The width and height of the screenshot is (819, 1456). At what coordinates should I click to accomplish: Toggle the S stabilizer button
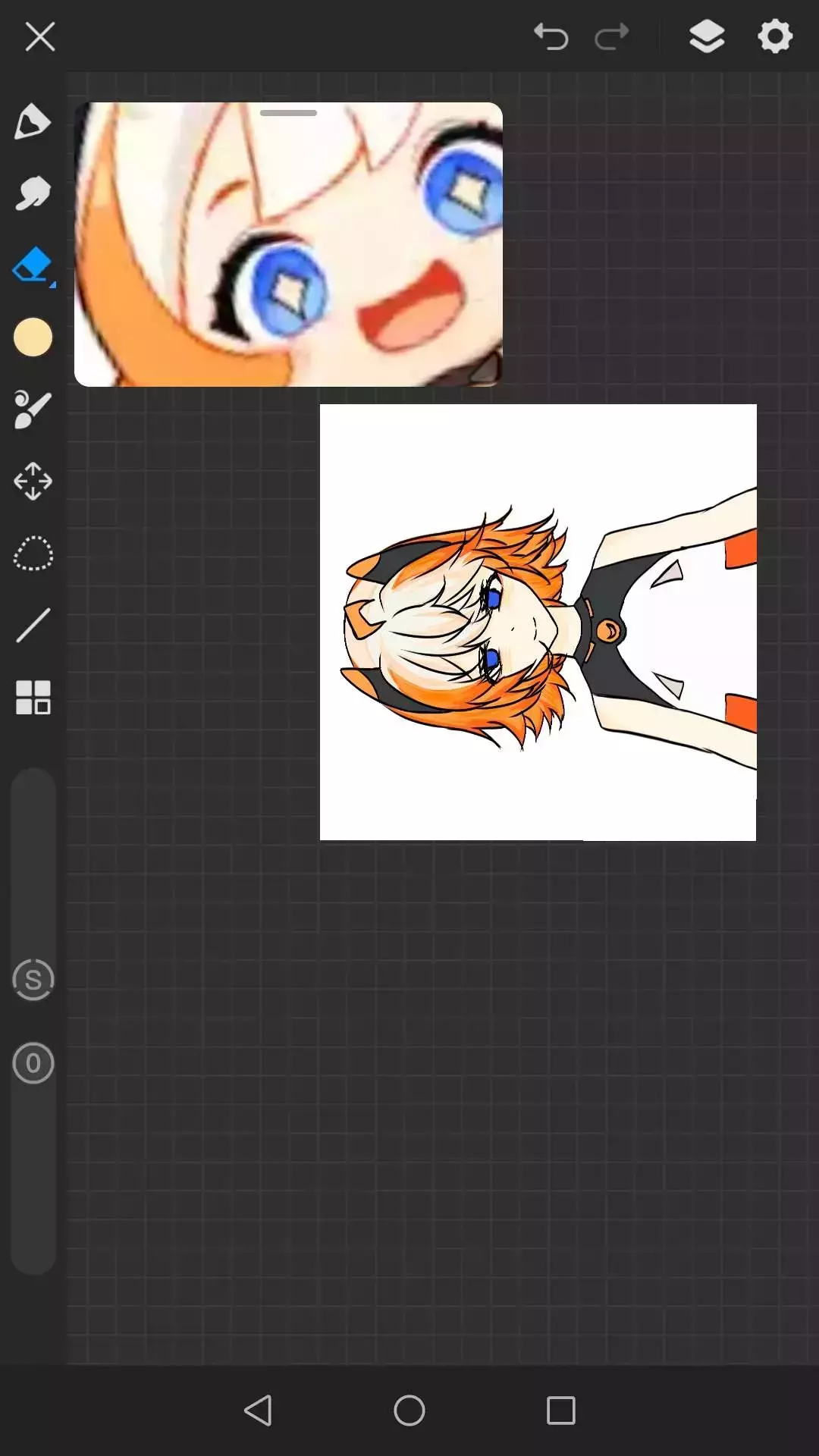33,980
